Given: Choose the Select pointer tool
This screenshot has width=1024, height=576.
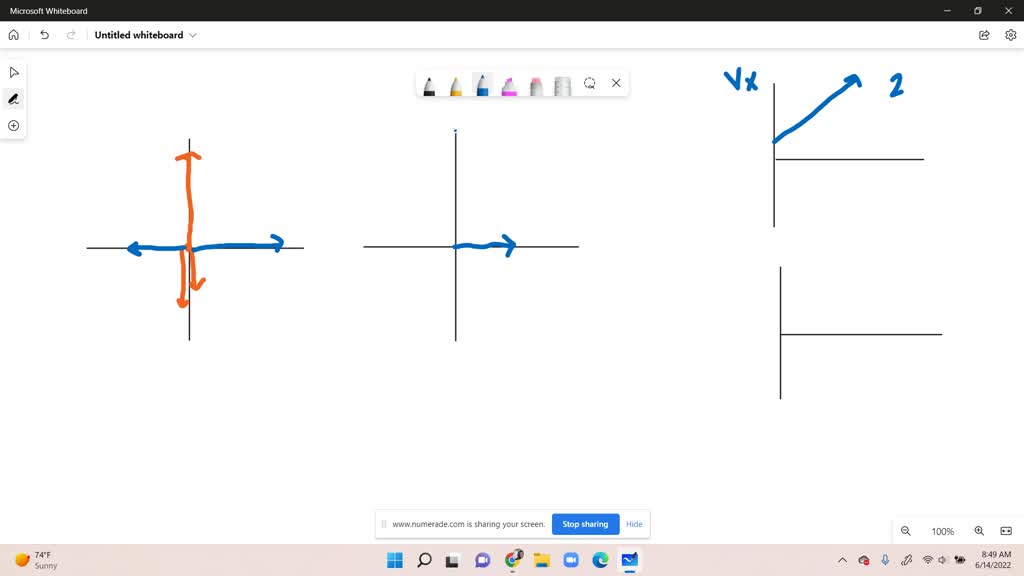Looking at the screenshot, I should 14,72.
